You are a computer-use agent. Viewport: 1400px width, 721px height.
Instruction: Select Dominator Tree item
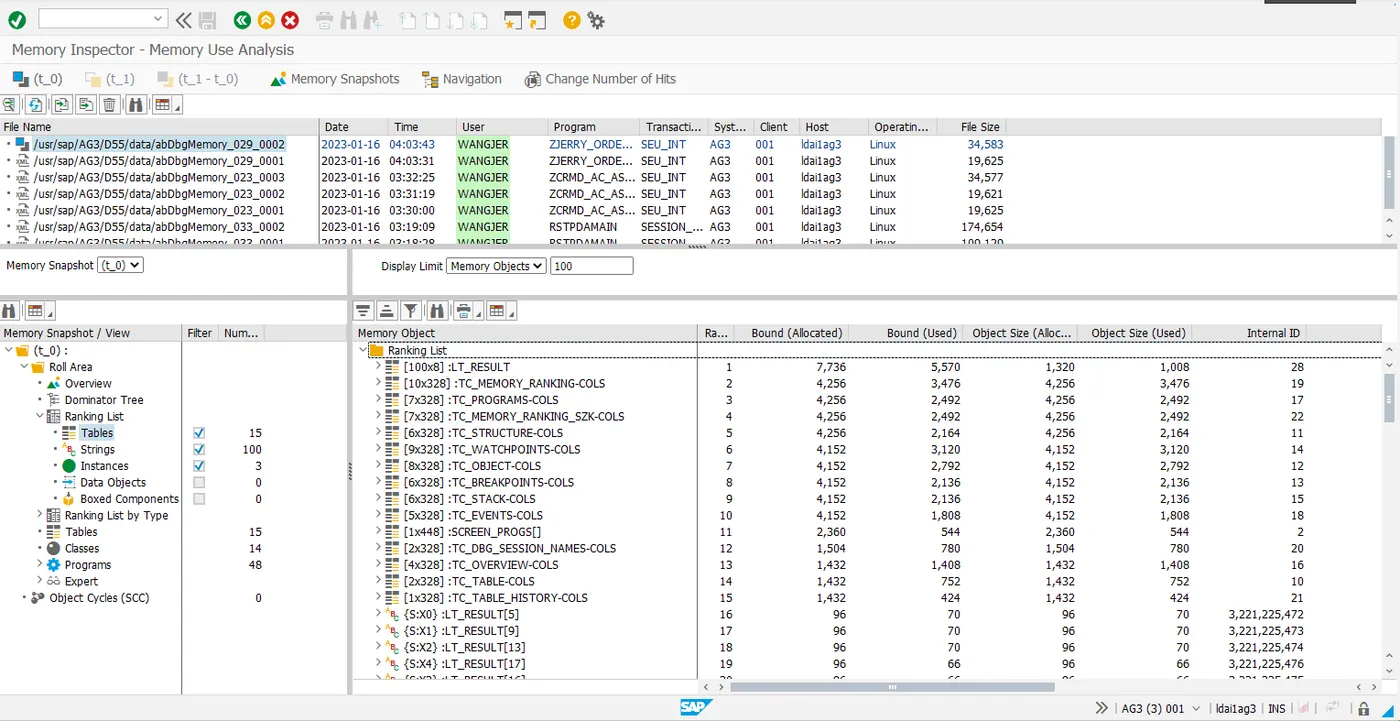[x=104, y=400]
